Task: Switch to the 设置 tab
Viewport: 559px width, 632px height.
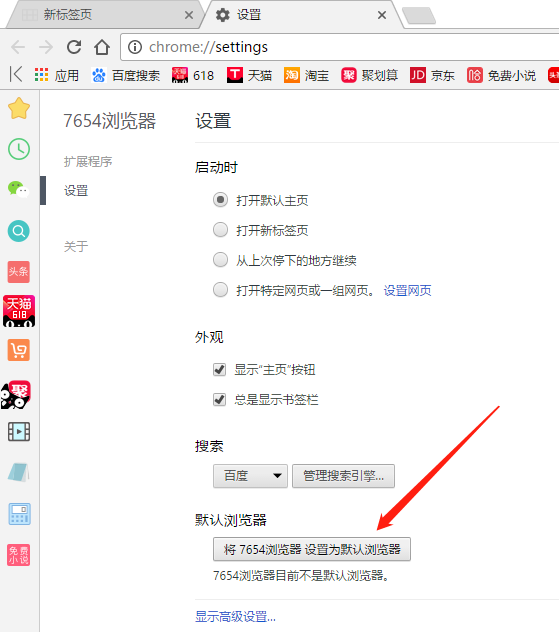Action: pos(302,15)
